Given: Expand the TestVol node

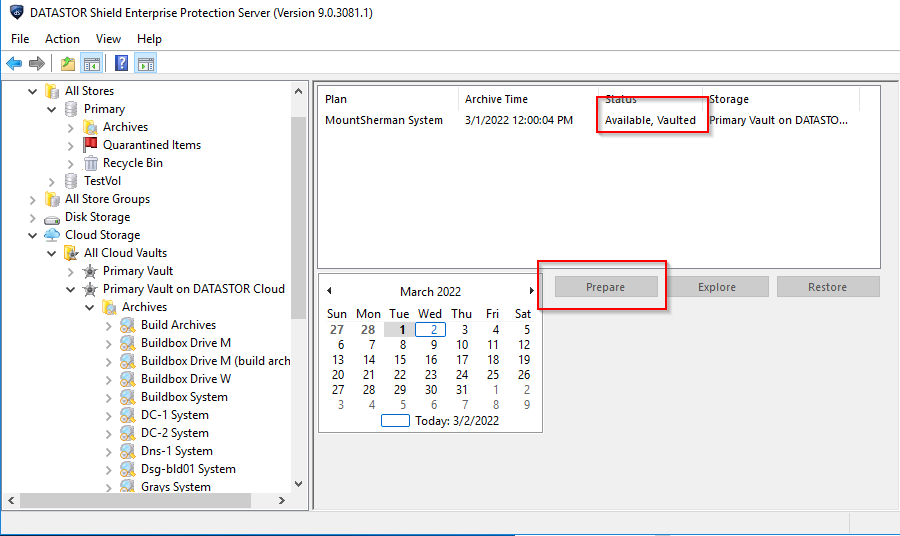Looking at the screenshot, I should click(x=52, y=182).
